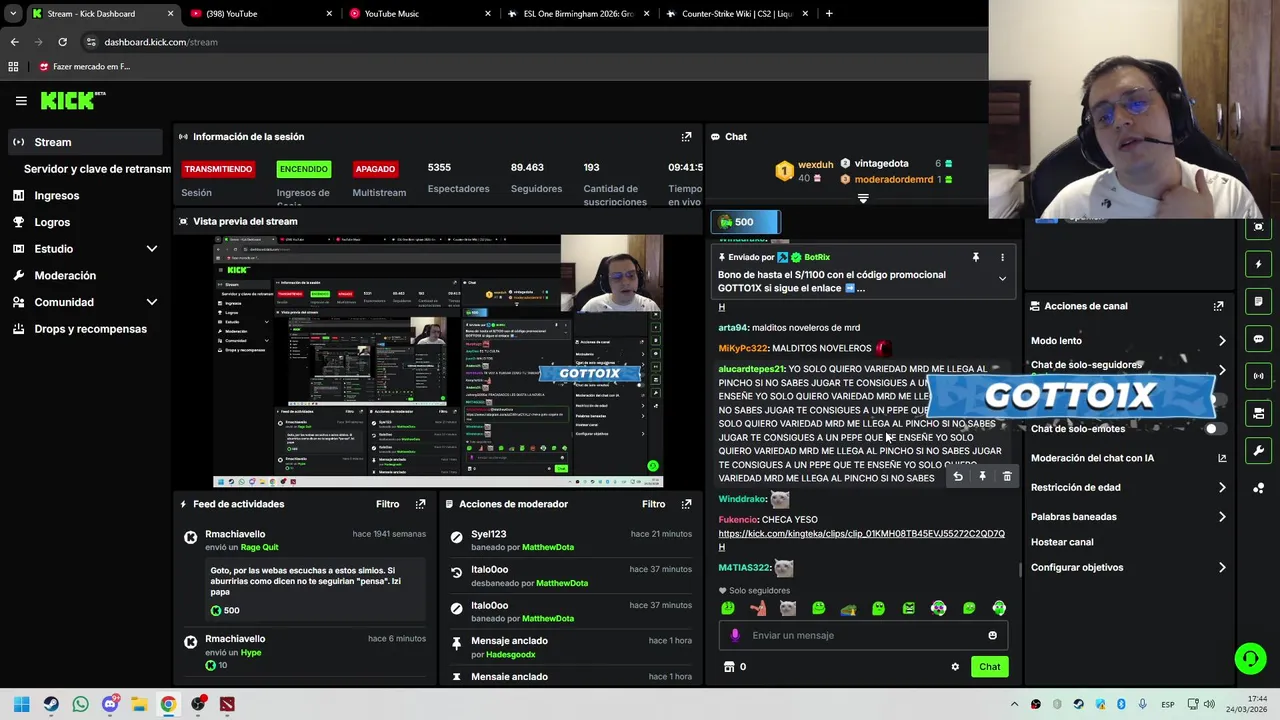Click the wrench tools sidebar icon
Viewport: 1280px width, 720px height.
coord(1258,451)
